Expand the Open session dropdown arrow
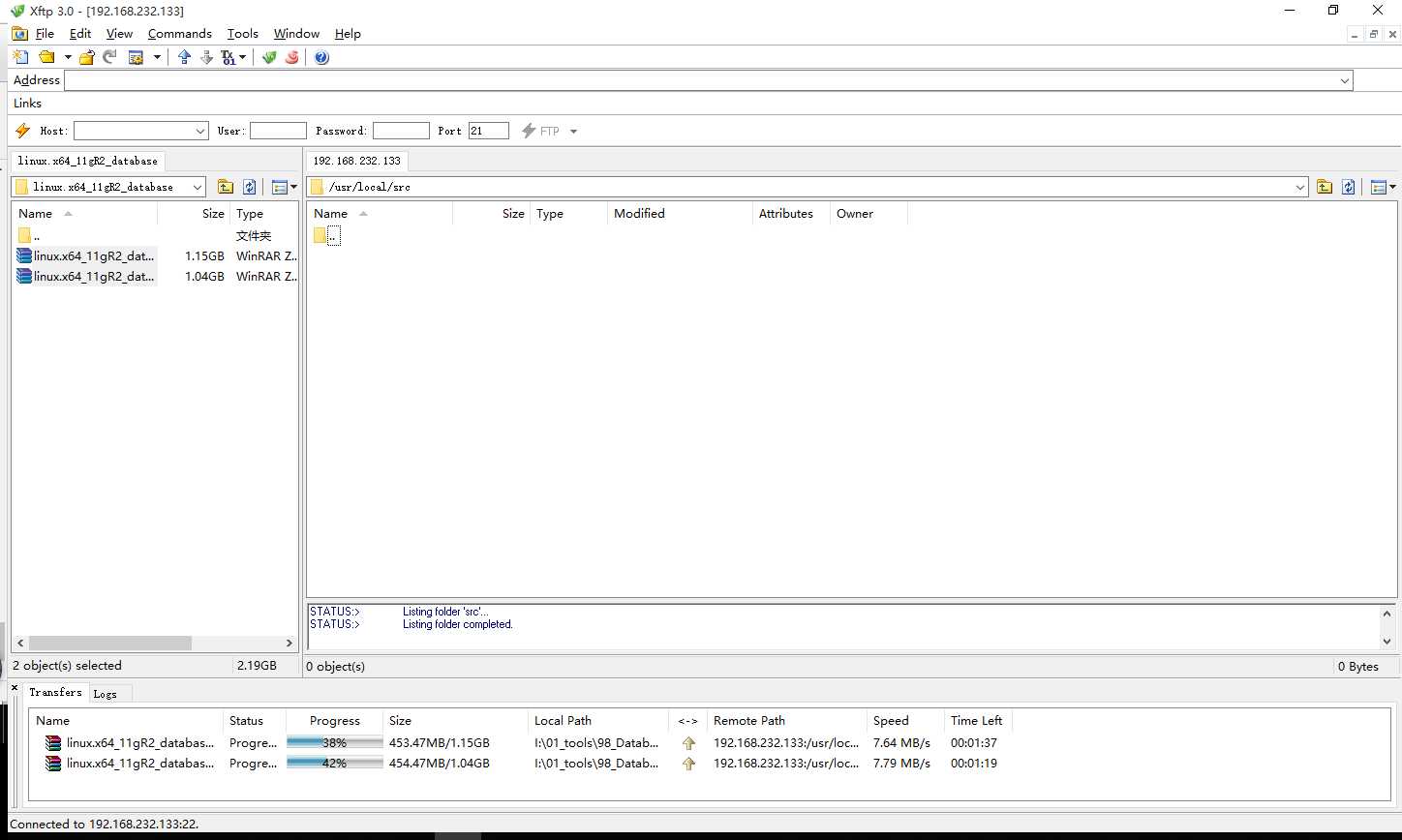This screenshot has height=840, width=1402. [x=68, y=58]
